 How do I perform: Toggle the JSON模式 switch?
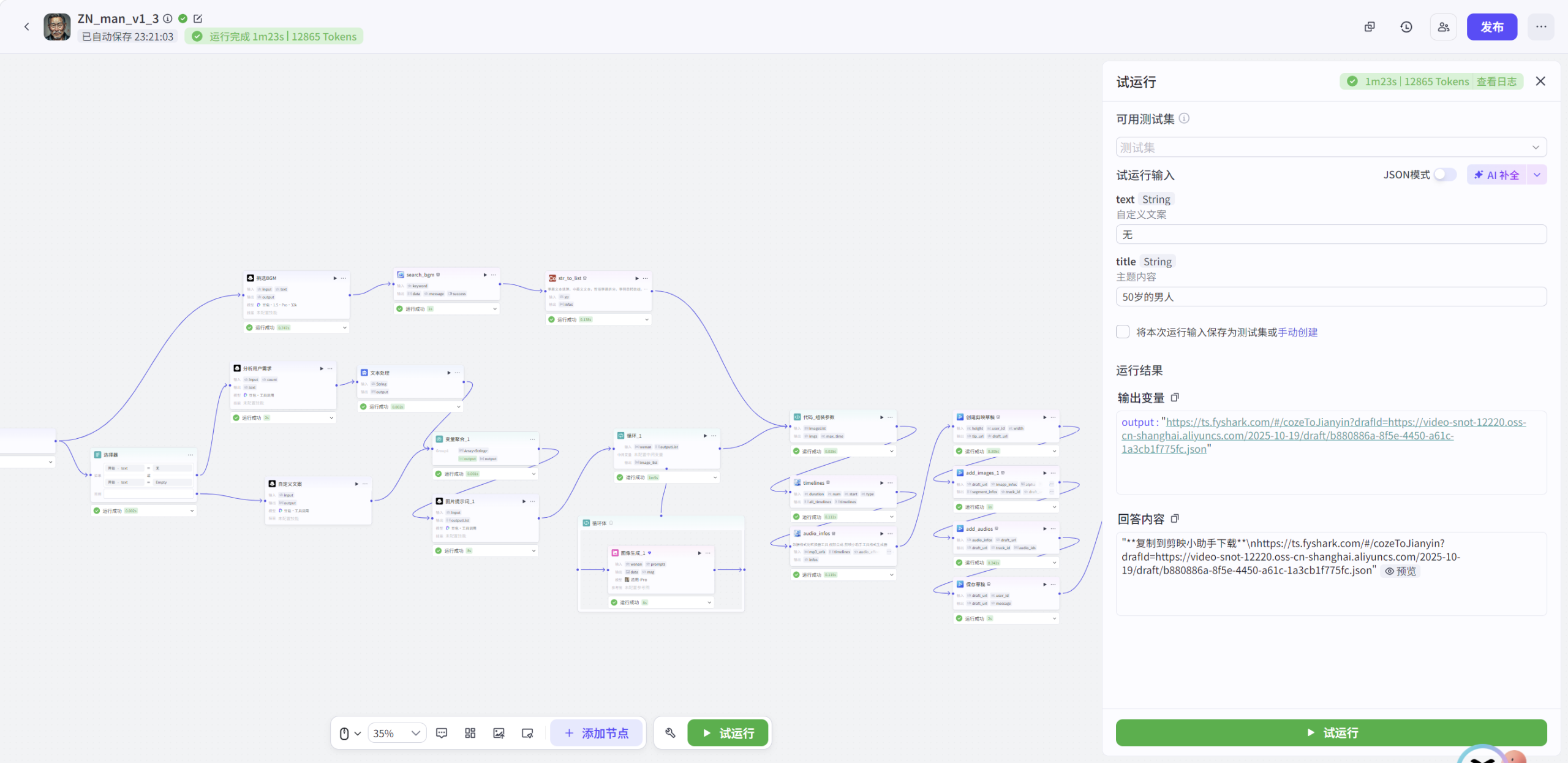[x=1445, y=175]
